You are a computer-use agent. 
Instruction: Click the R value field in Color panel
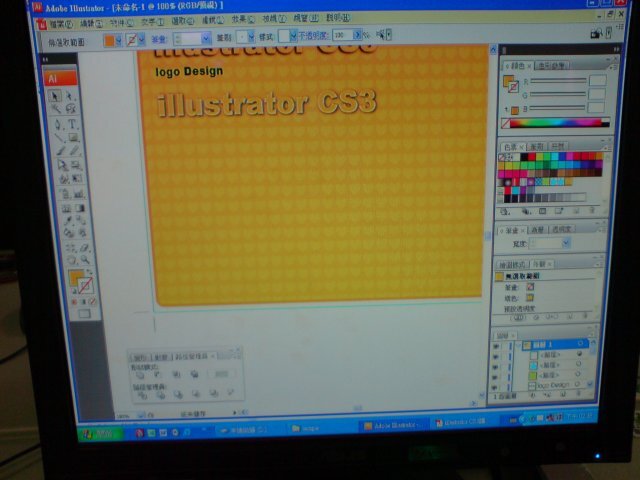point(597,80)
